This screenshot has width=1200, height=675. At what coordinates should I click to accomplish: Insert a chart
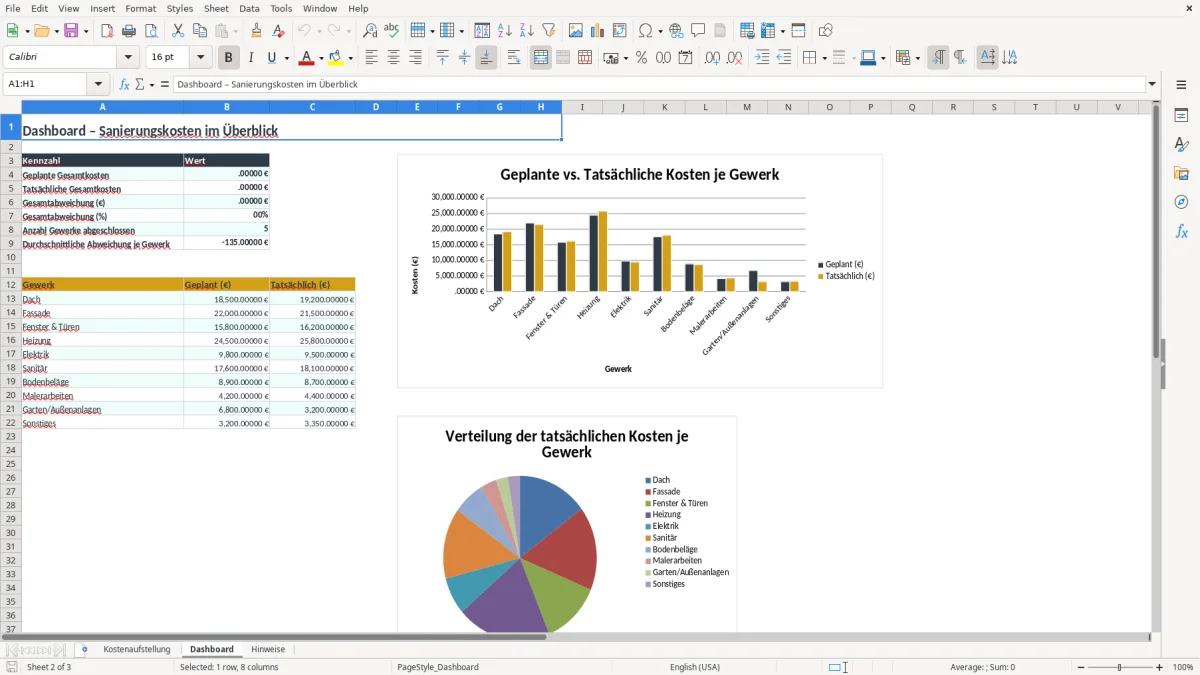[x=598, y=31]
